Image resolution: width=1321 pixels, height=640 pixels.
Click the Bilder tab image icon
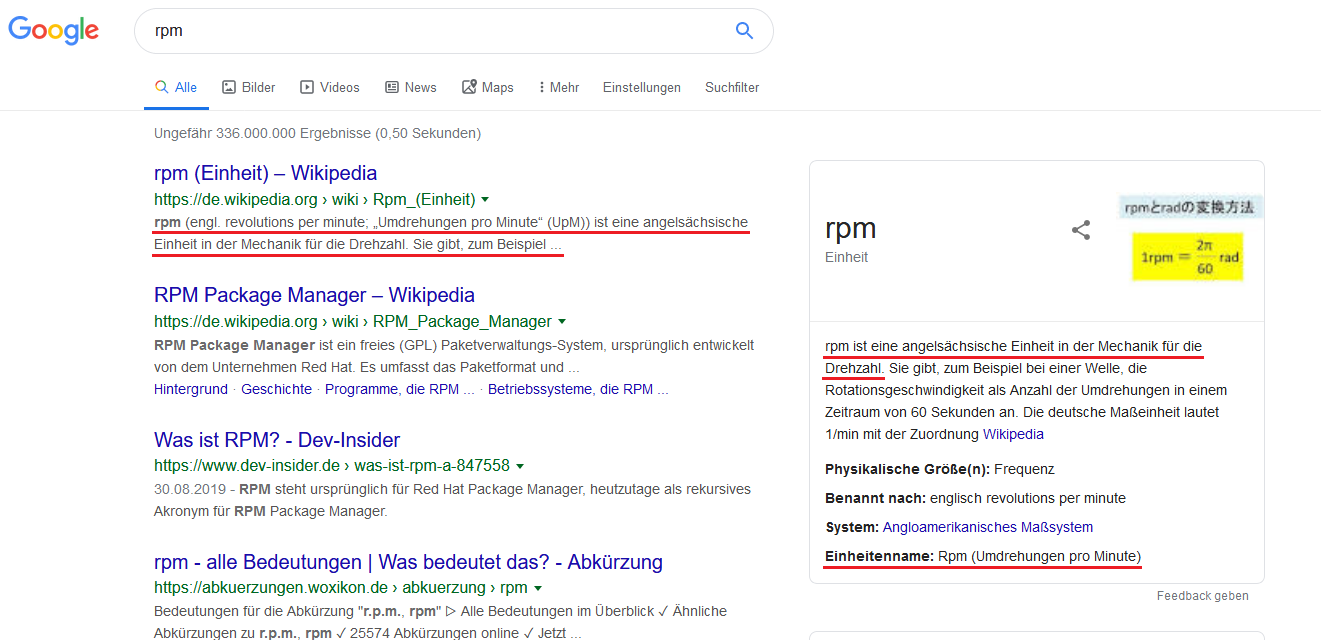pos(229,88)
